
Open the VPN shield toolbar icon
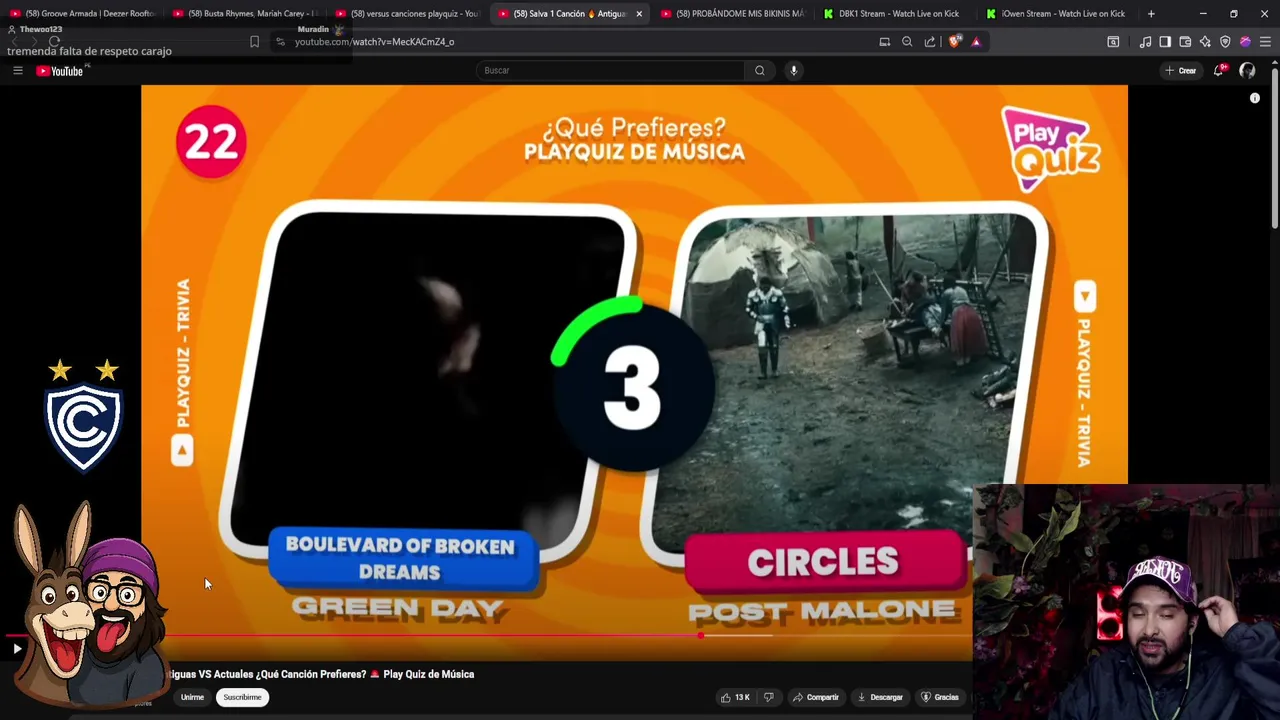click(1225, 42)
